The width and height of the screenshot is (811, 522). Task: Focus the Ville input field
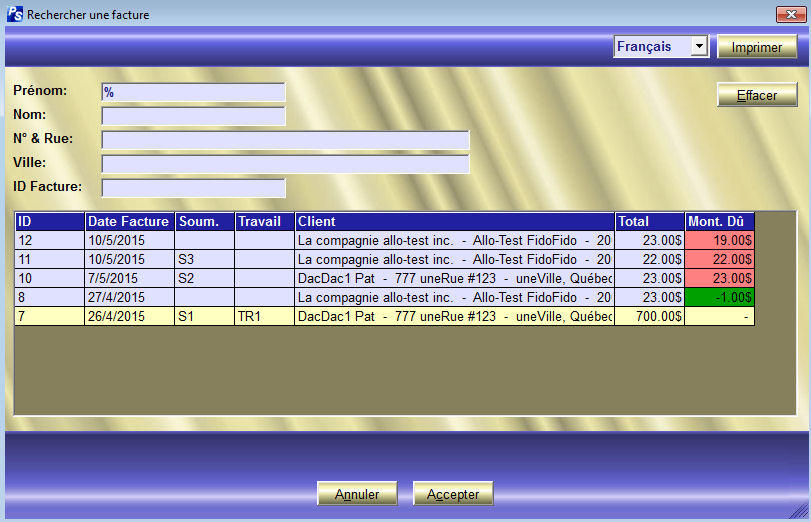(x=286, y=163)
